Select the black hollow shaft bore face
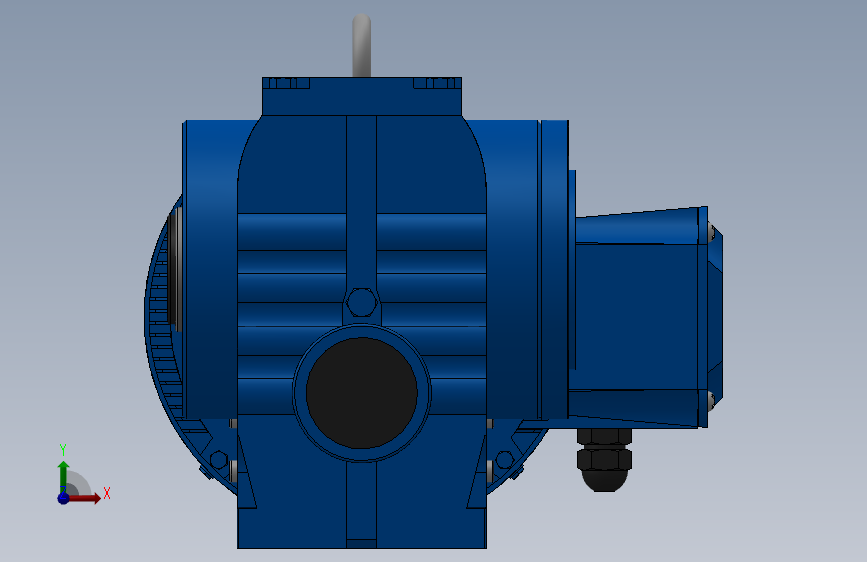 [362, 393]
